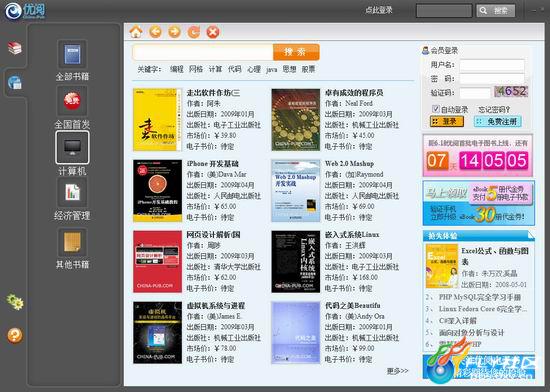
Task: Open online store sidebar globe icon
Action: click(x=15, y=83)
